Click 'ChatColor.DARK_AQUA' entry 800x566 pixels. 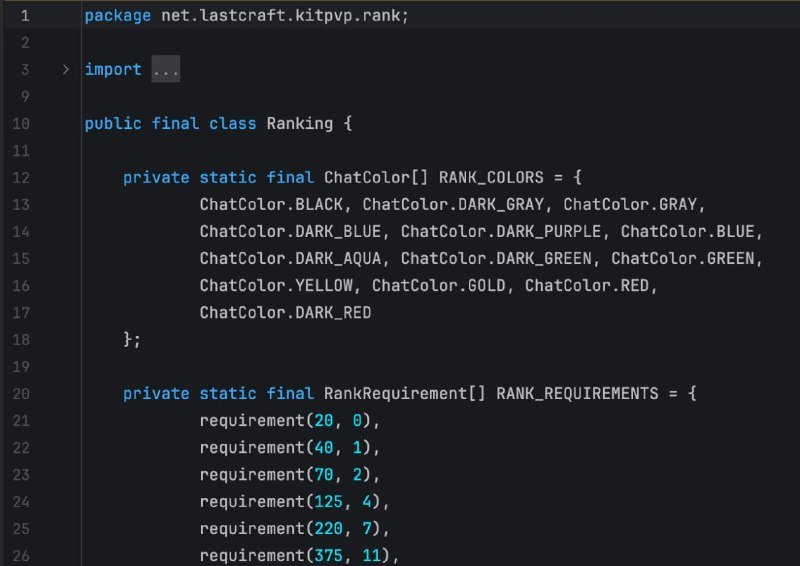point(290,259)
